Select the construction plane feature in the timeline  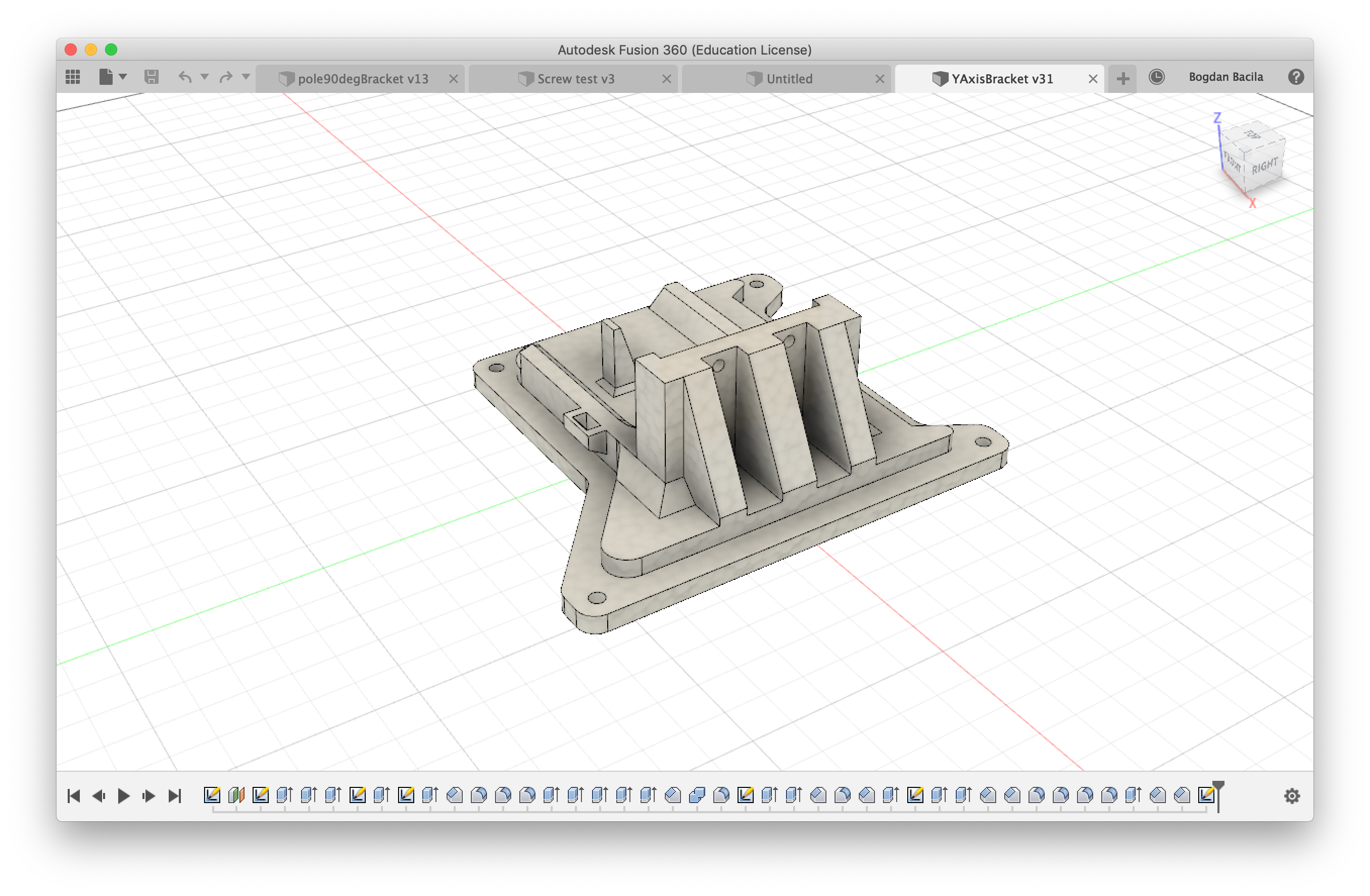pos(236,794)
